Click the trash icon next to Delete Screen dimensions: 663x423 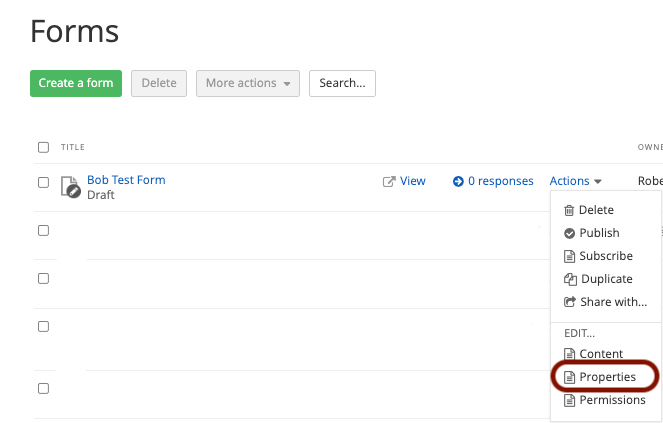569,210
